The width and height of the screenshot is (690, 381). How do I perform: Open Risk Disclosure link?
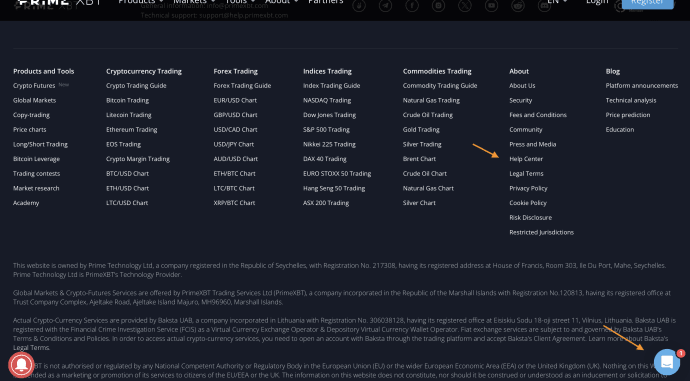pyautogui.click(x=530, y=218)
